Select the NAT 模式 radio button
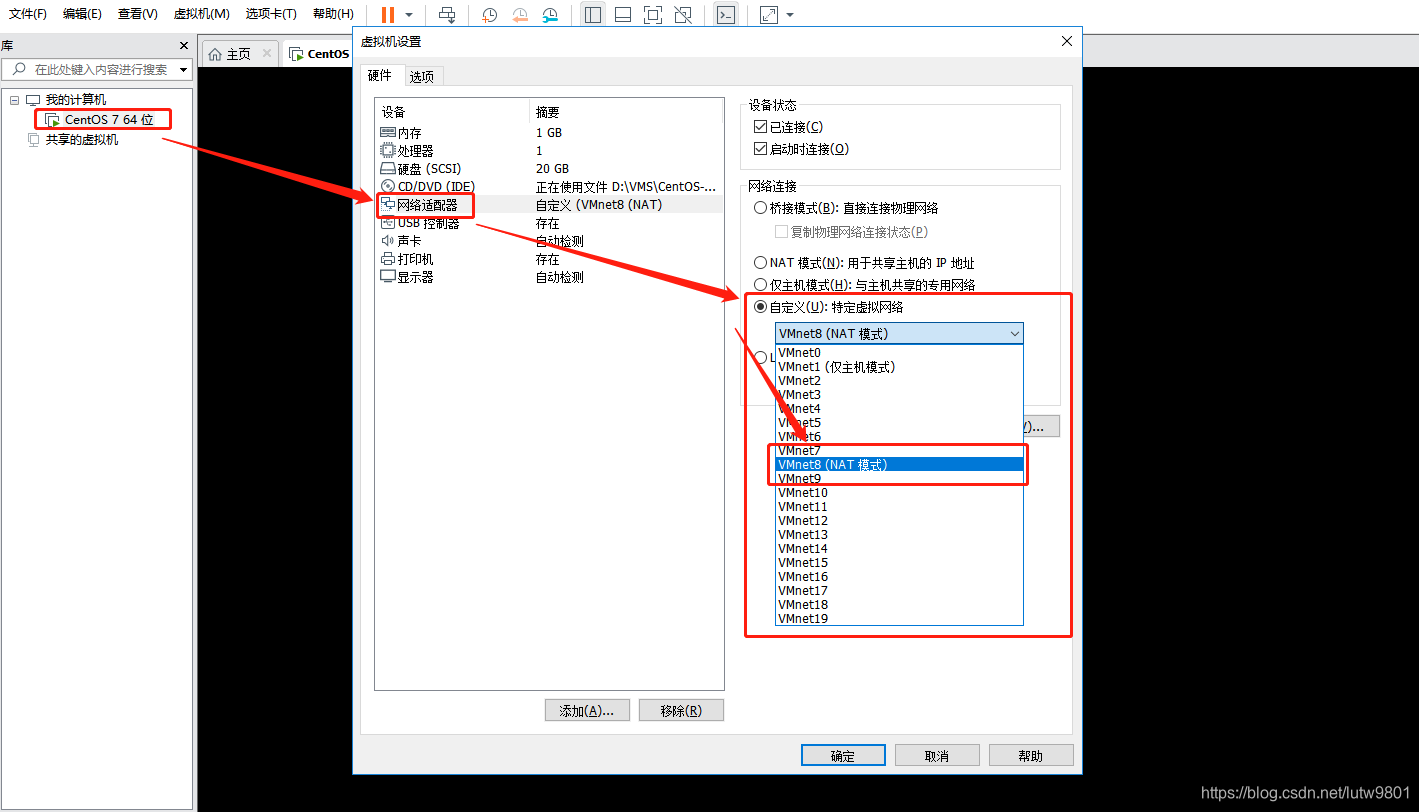This screenshot has width=1419, height=812. (x=760, y=263)
